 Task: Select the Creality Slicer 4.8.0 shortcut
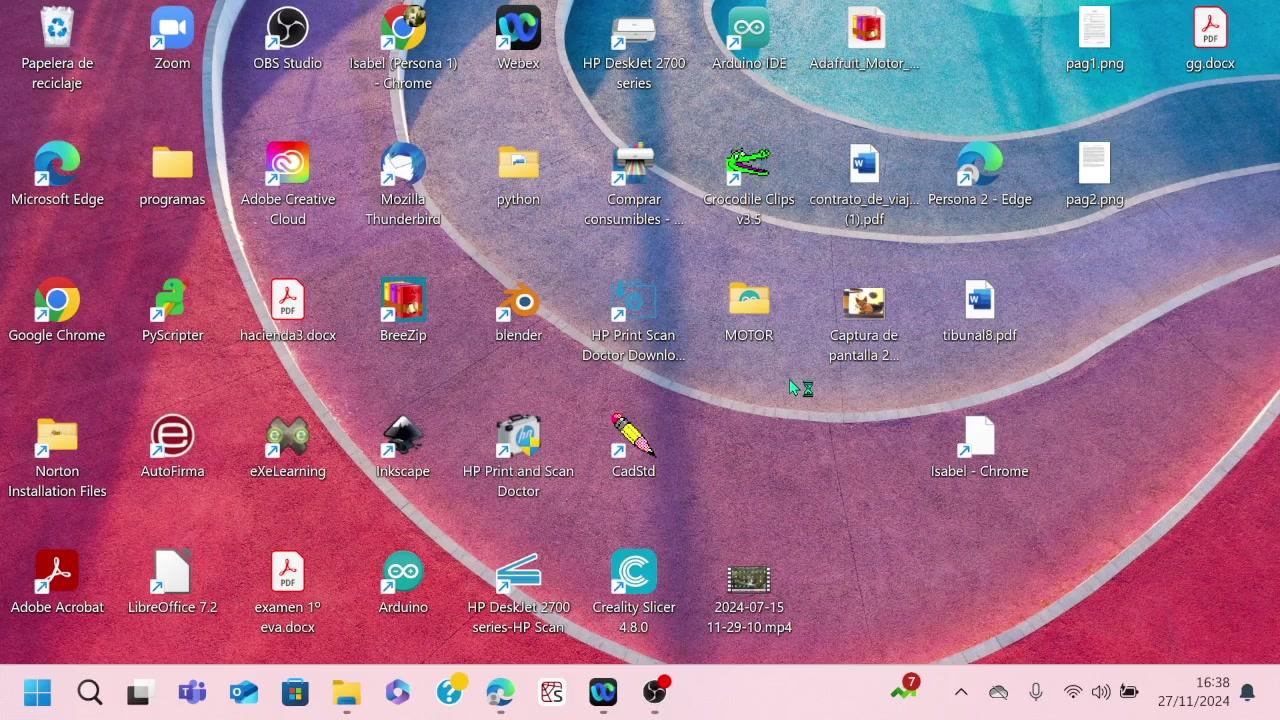(634, 593)
